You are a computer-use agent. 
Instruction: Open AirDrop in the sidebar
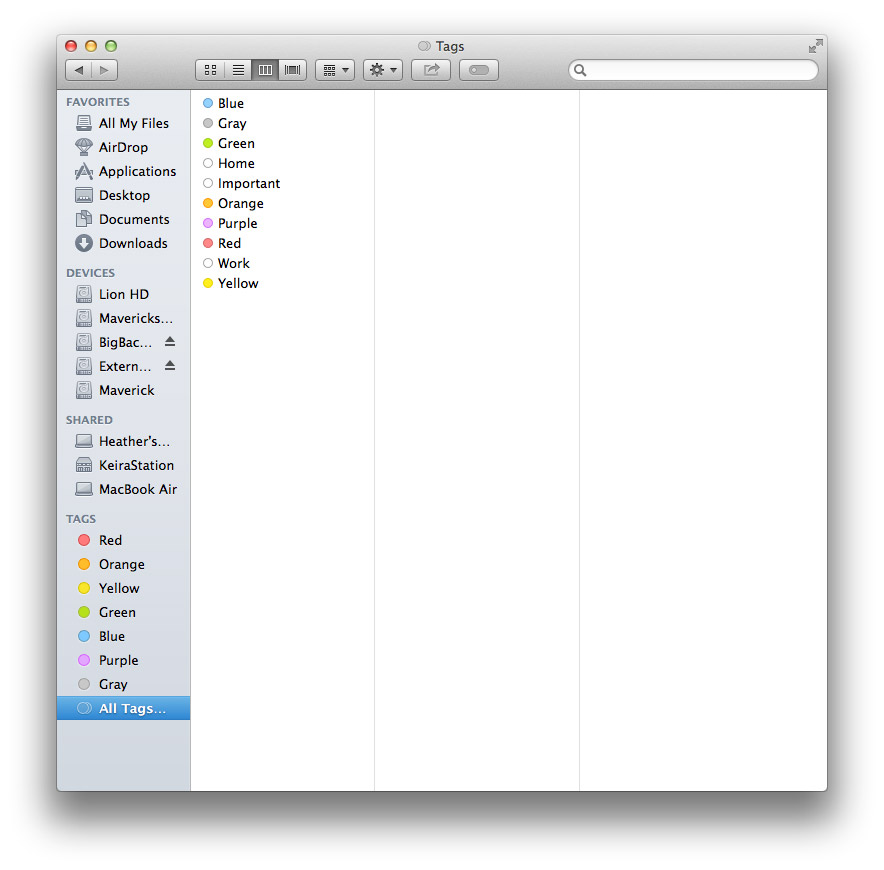[x=123, y=147]
